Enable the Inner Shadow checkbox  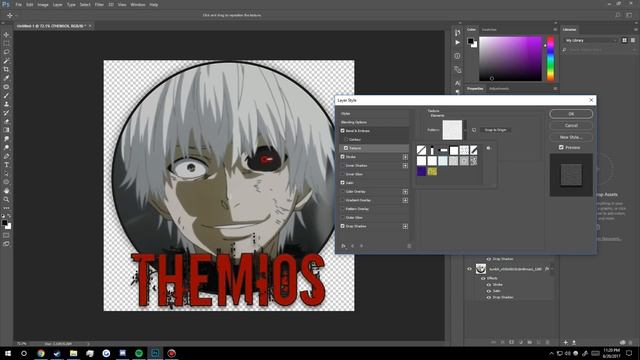pyautogui.click(x=342, y=165)
